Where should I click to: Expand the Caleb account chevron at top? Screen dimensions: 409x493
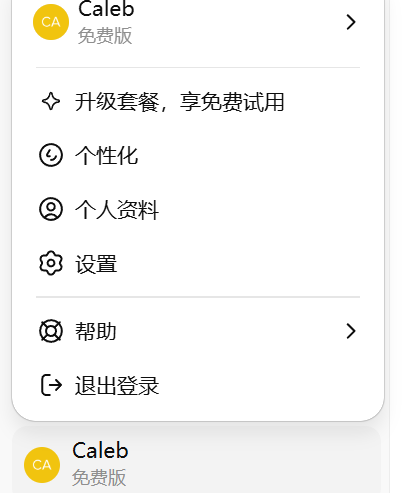[351, 22]
